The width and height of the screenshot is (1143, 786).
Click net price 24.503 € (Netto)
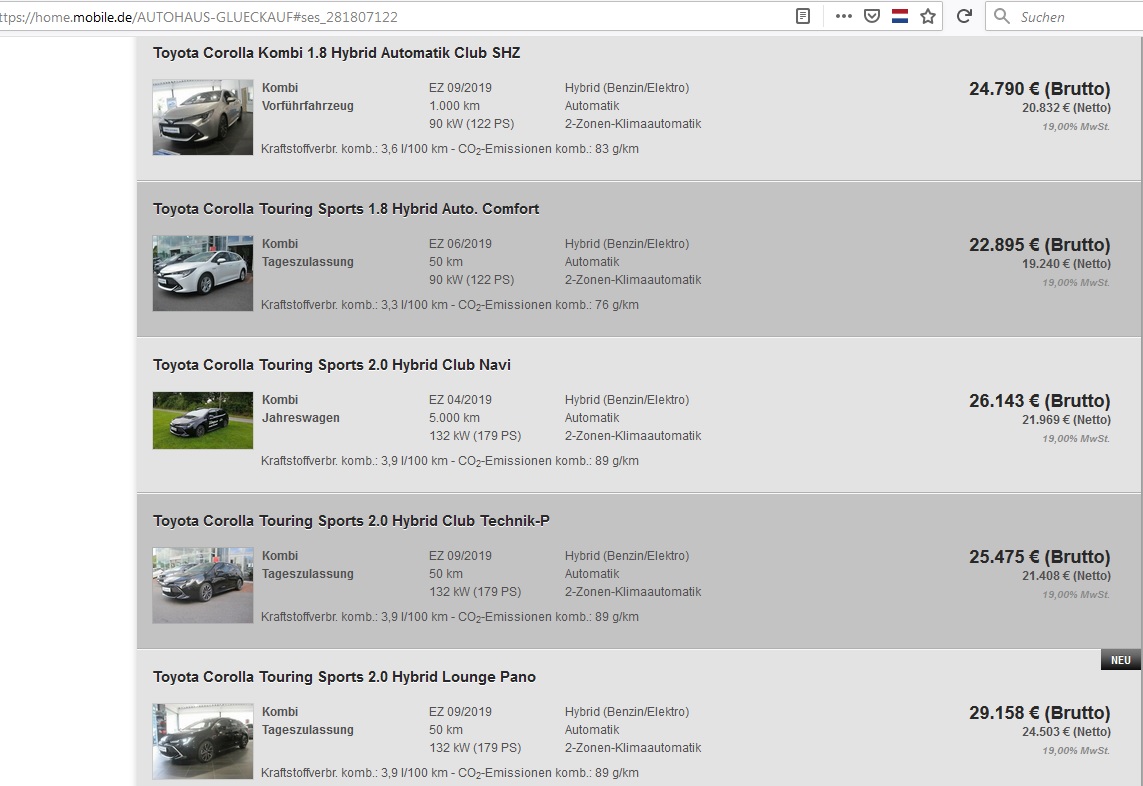point(1066,732)
